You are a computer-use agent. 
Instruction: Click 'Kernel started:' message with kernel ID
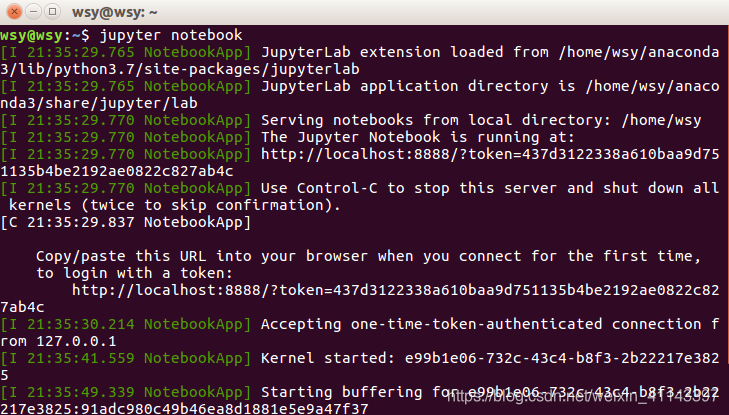[x=490, y=358]
